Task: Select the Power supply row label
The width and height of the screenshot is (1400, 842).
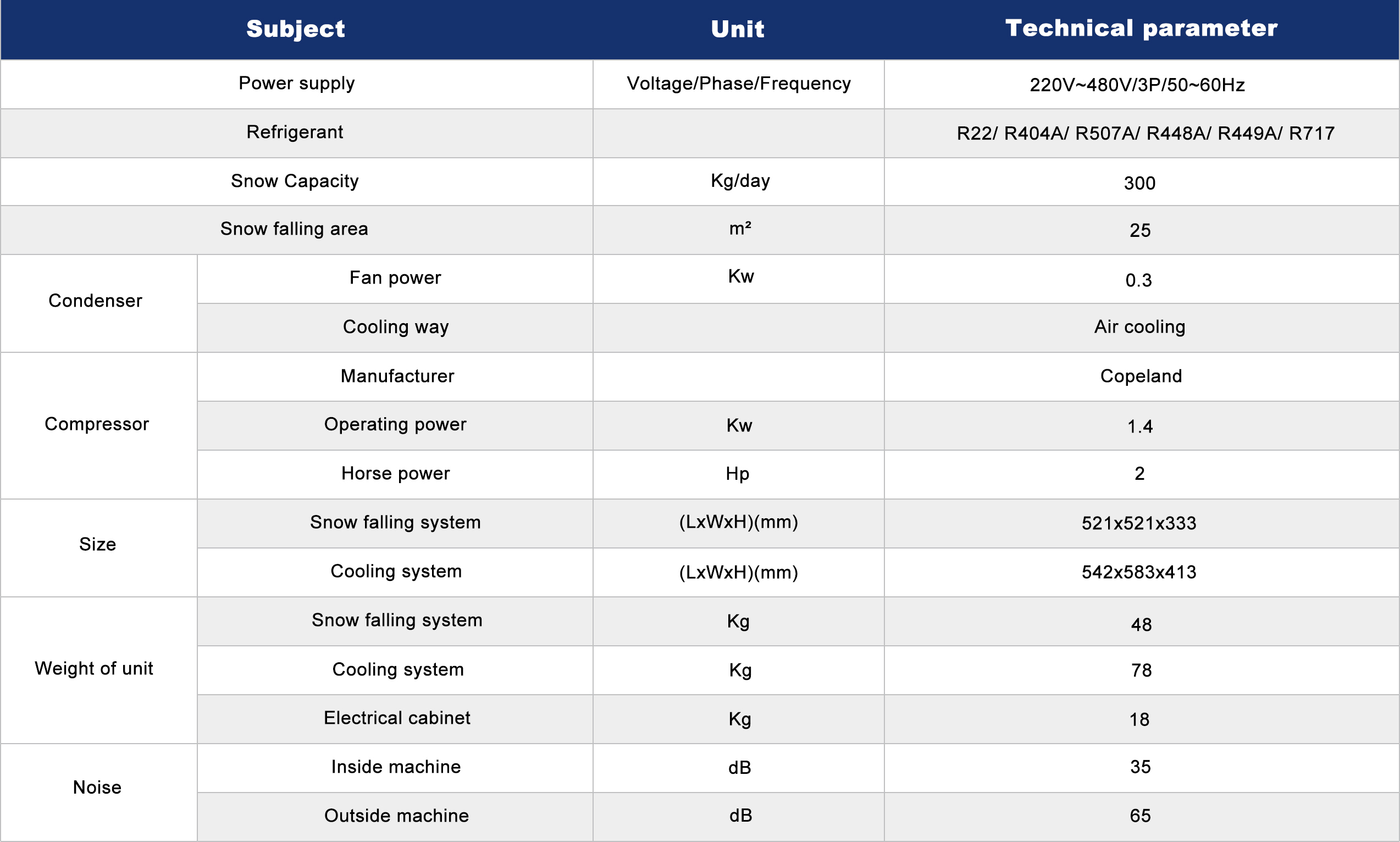Action: tap(296, 84)
